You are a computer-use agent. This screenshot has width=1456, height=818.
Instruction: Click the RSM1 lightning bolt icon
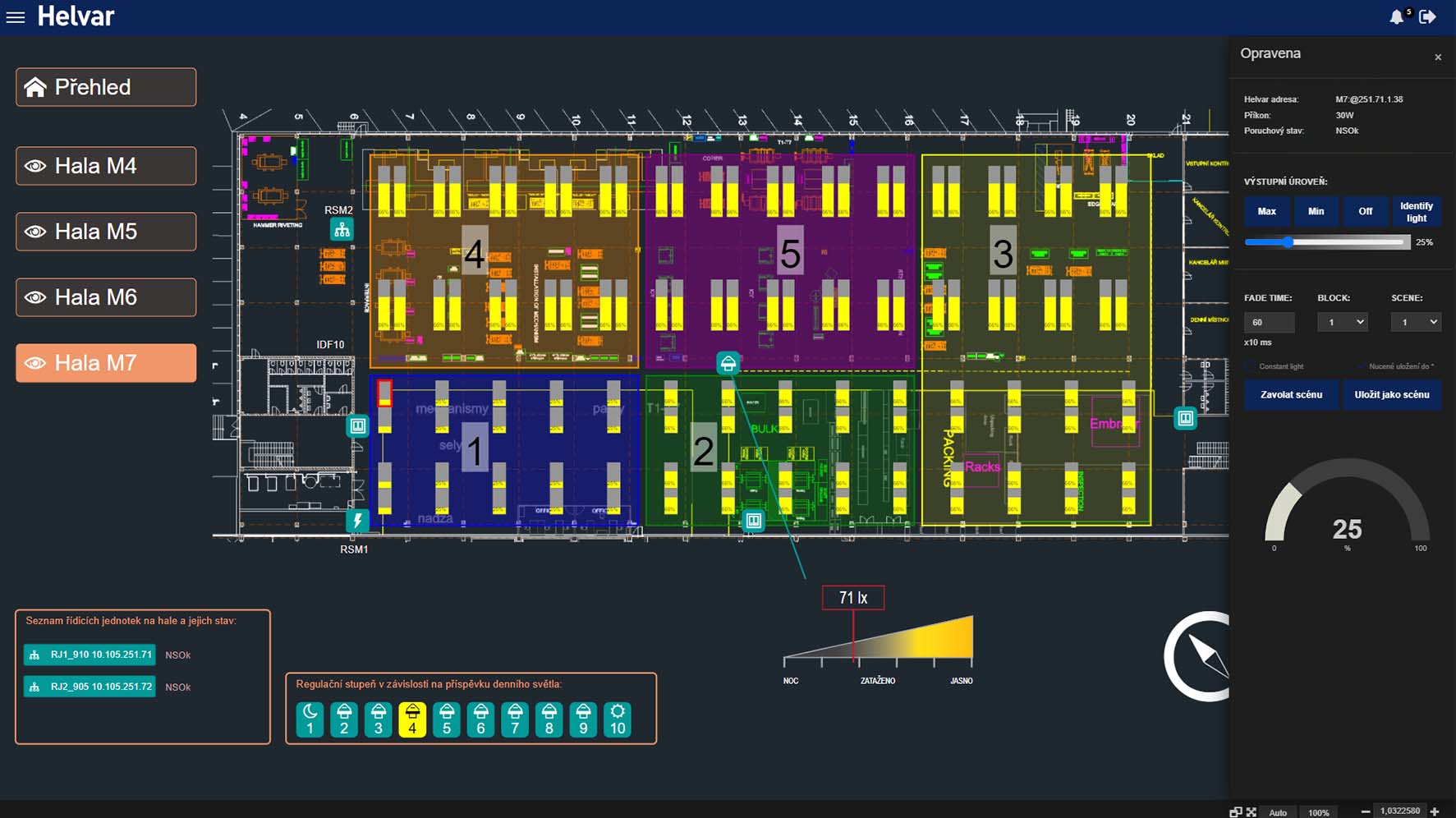tap(357, 521)
